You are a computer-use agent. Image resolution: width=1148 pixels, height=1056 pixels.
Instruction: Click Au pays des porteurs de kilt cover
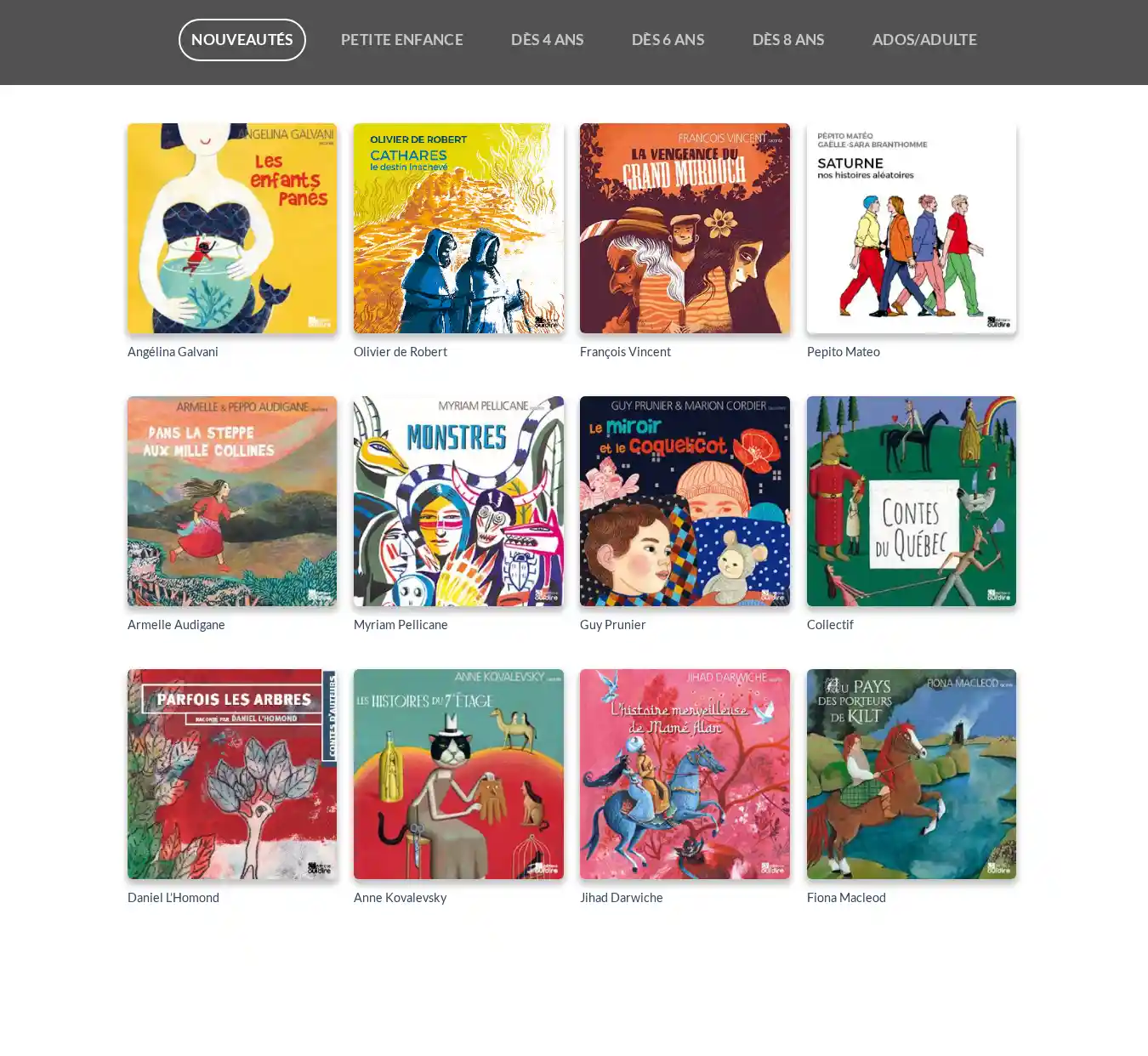coord(912,774)
